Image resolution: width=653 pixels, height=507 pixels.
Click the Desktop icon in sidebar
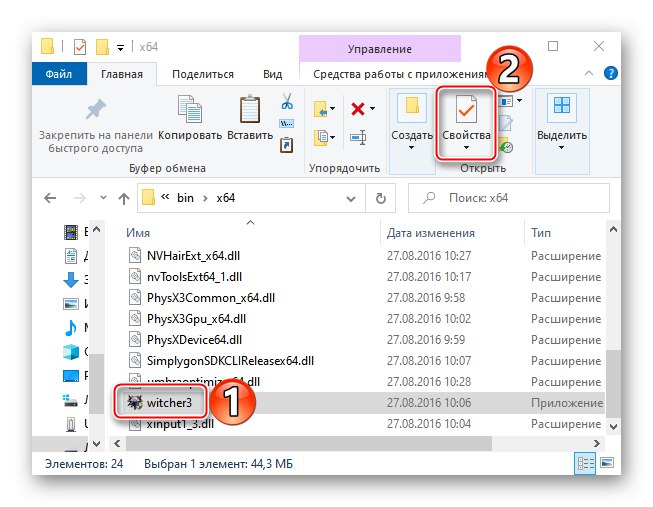(x=71, y=376)
